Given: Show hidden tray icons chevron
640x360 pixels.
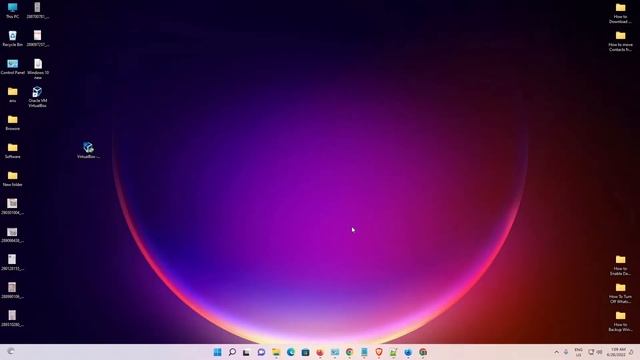Looking at the screenshot, I should tap(556, 352).
